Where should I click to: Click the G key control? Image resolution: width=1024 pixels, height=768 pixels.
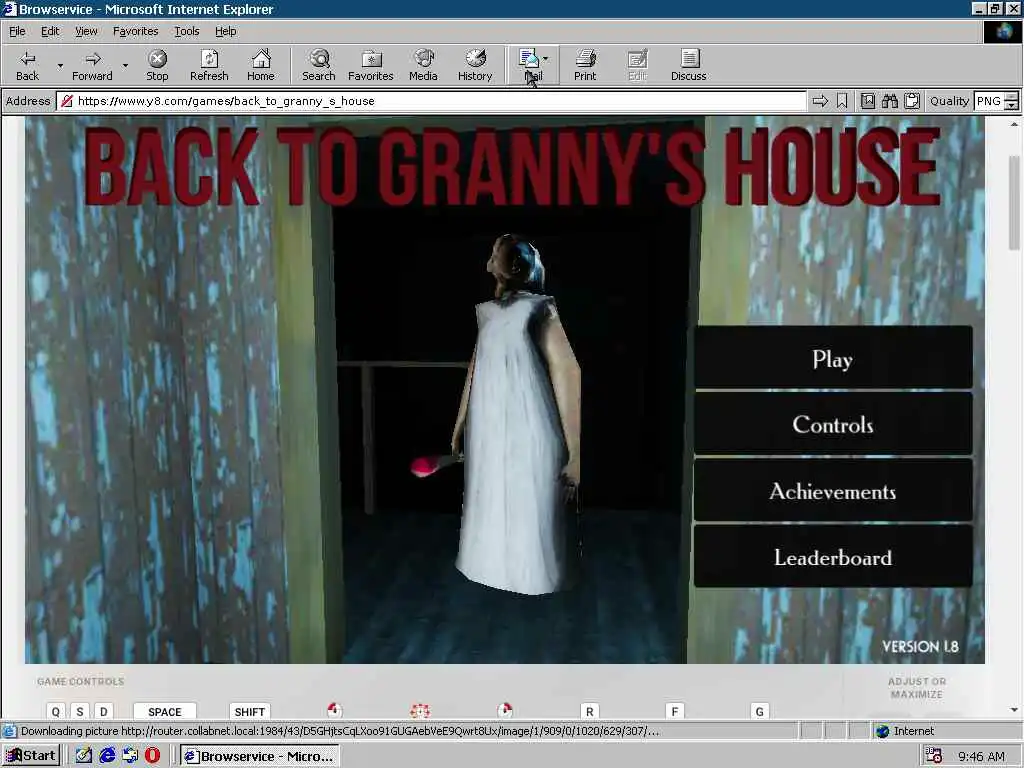pyautogui.click(x=759, y=711)
